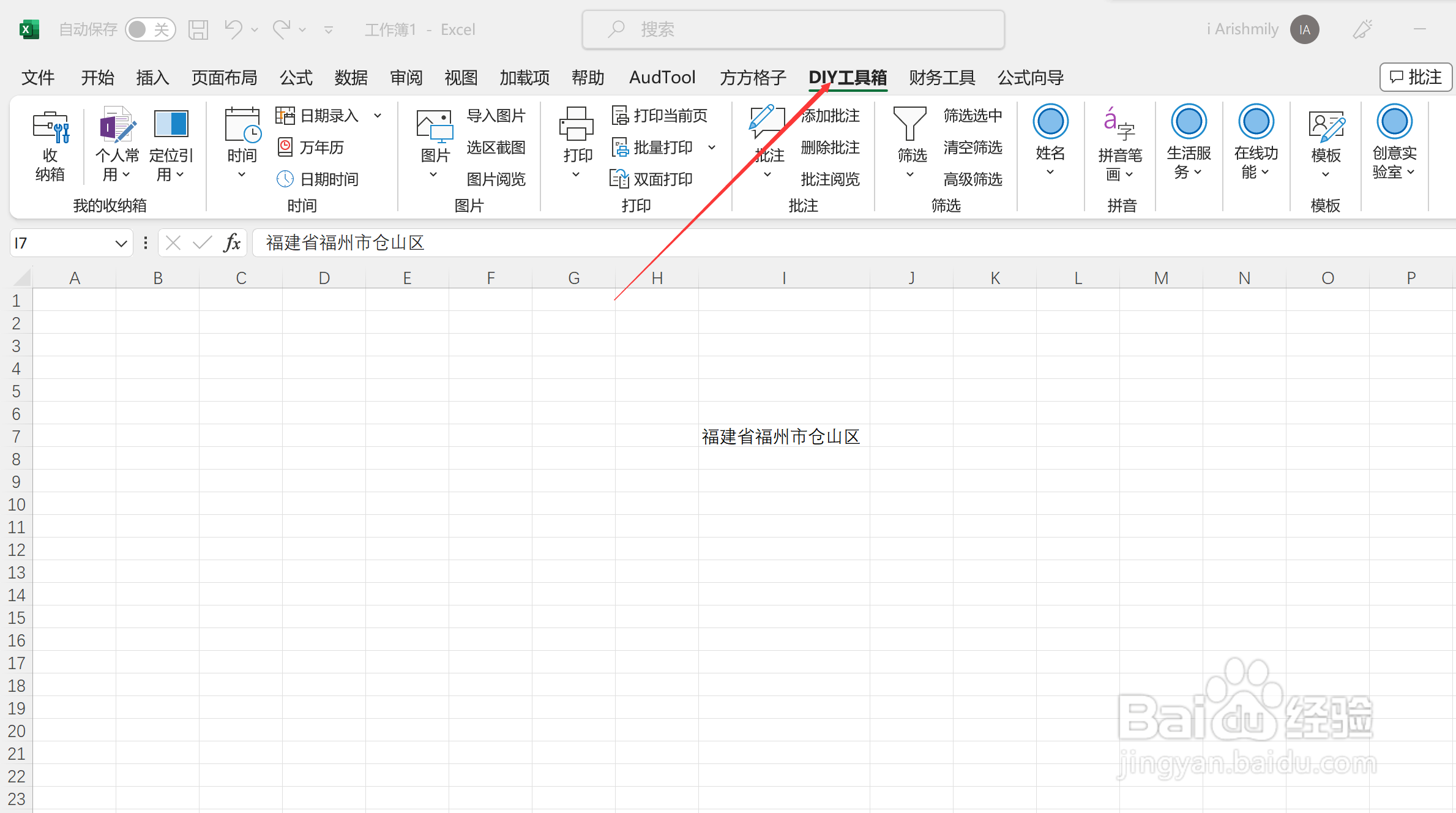Select cell with 福建省福州市仓山区
Viewport: 1456px width, 813px height.
(x=784, y=436)
